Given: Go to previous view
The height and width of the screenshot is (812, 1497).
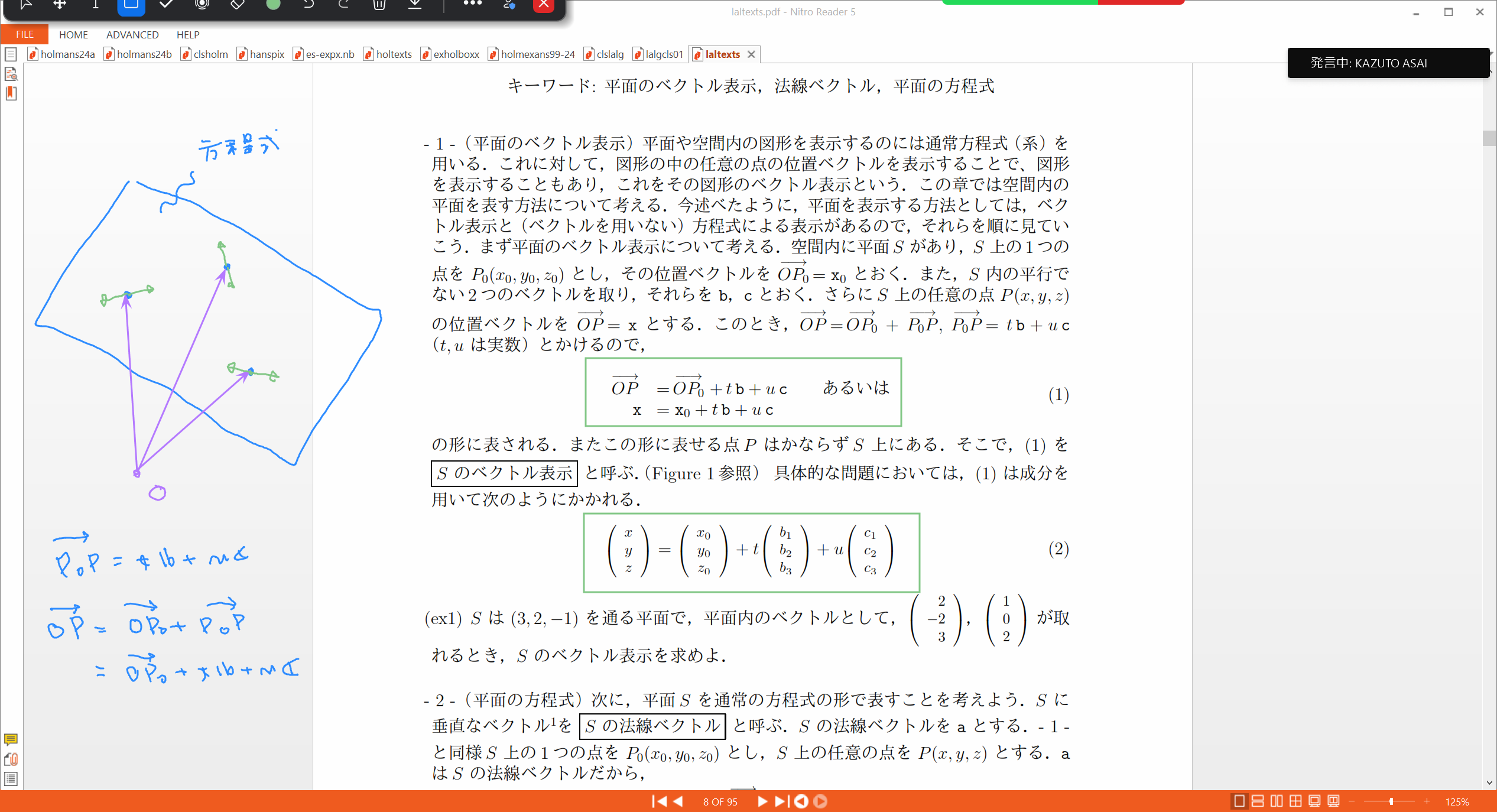Looking at the screenshot, I should [801, 801].
